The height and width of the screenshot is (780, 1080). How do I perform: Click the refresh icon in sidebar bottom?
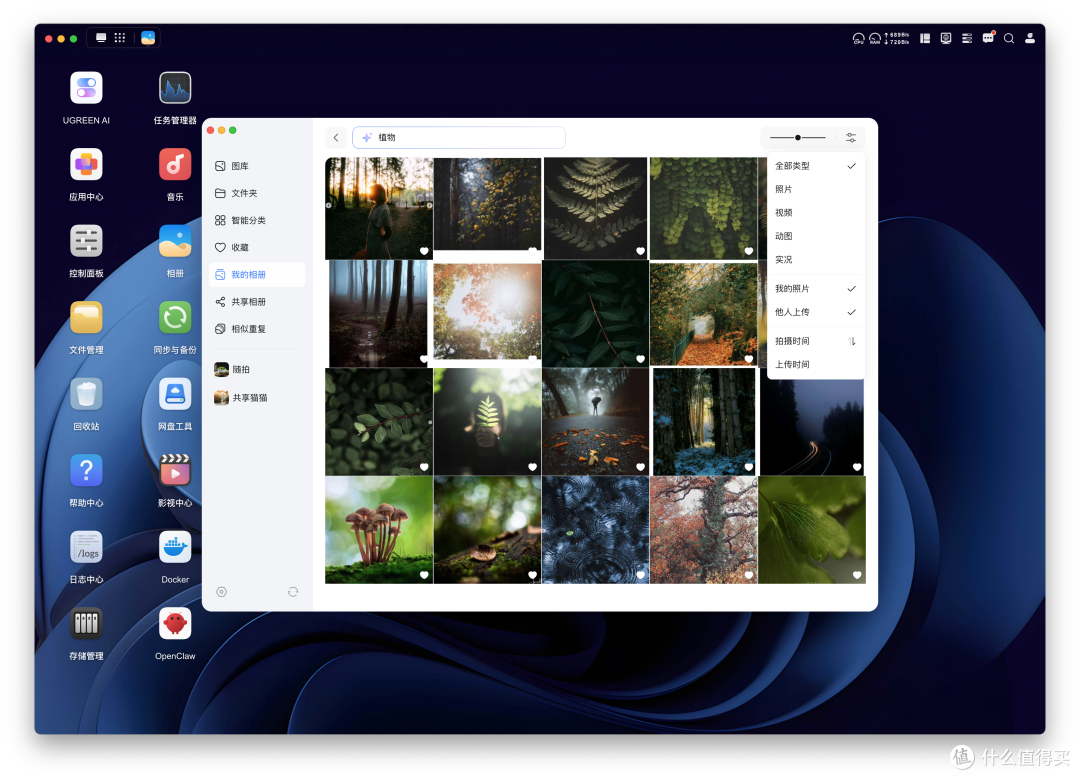[293, 592]
